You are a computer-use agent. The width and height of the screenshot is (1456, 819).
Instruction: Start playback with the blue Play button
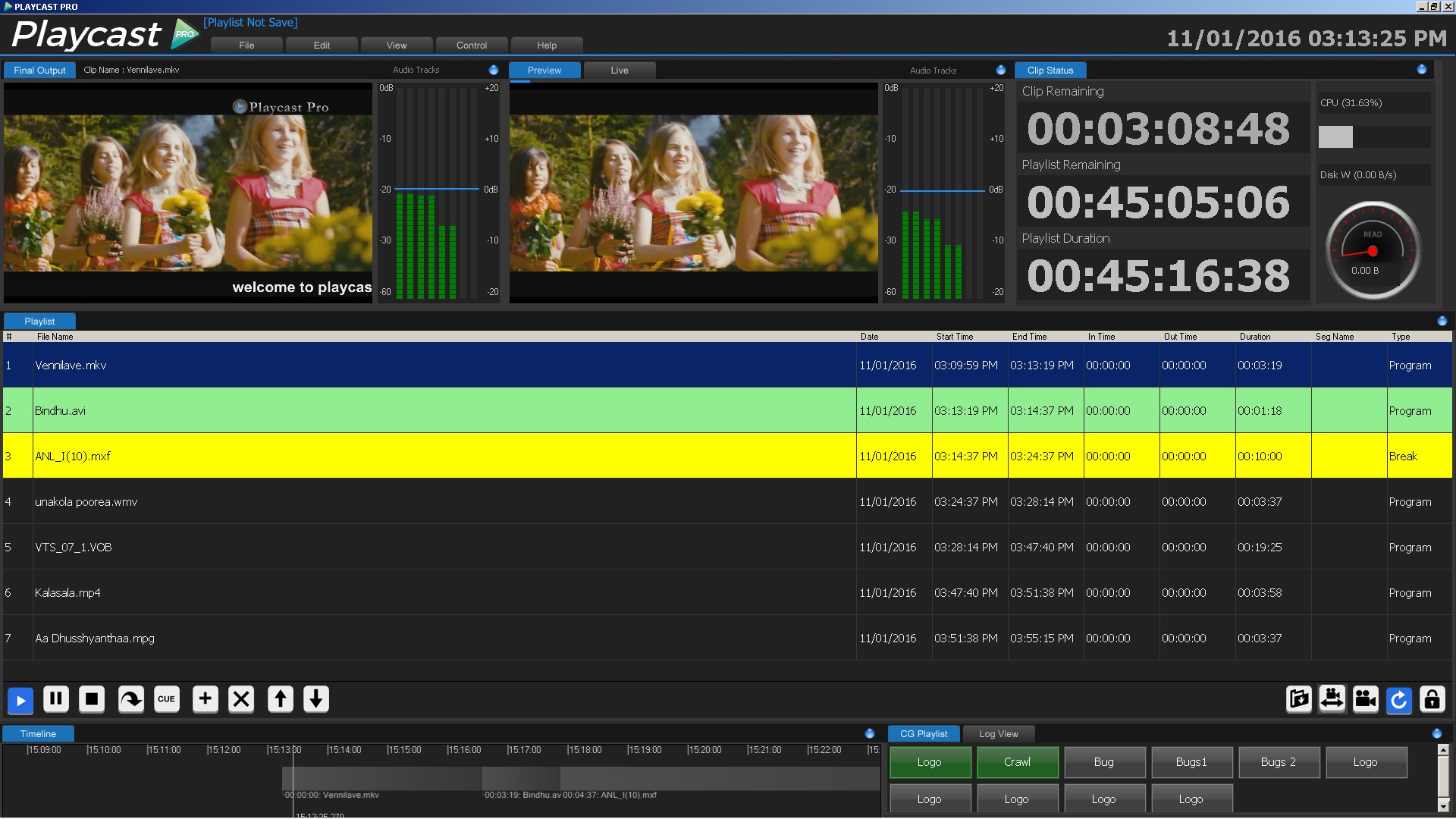[x=20, y=700]
